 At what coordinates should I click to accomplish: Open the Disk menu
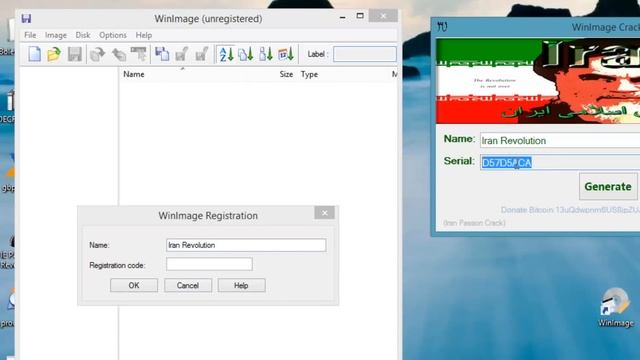pyautogui.click(x=83, y=35)
